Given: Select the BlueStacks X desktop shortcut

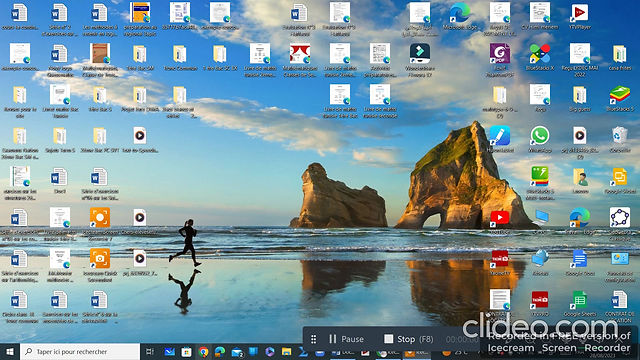Looking at the screenshot, I should pos(540,58).
